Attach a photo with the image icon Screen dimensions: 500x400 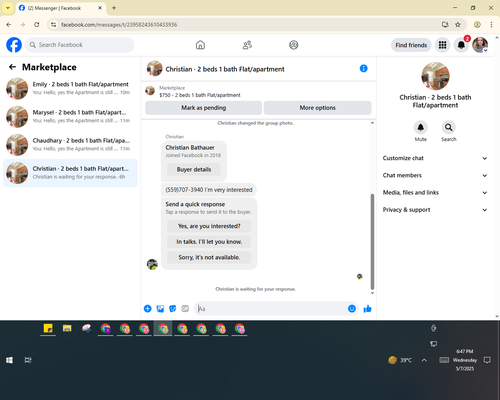pos(160,309)
